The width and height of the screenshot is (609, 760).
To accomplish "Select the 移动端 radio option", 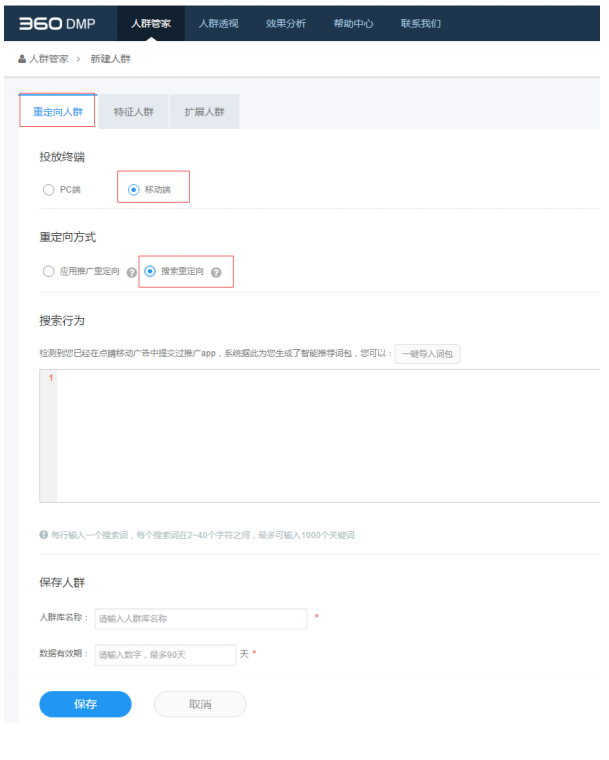I will pyautogui.click(x=134, y=189).
